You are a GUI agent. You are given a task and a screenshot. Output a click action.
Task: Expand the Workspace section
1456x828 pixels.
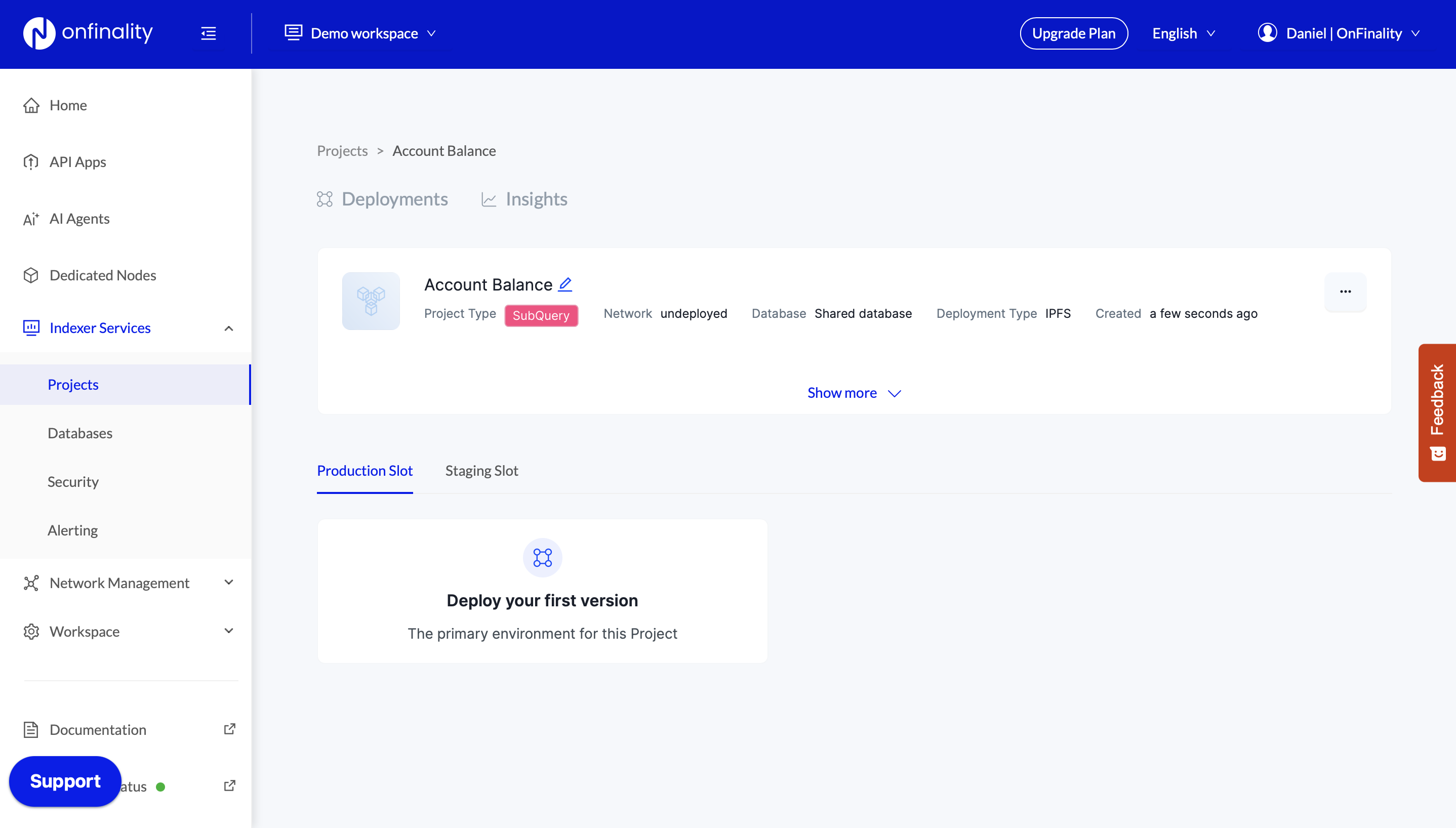[x=229, y=631]
